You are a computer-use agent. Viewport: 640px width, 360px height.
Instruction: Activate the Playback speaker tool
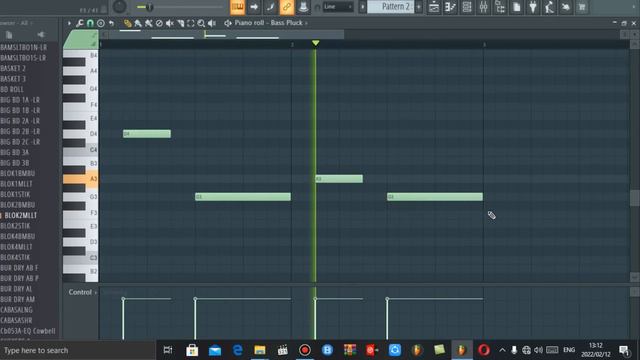(x=212, y=23)
